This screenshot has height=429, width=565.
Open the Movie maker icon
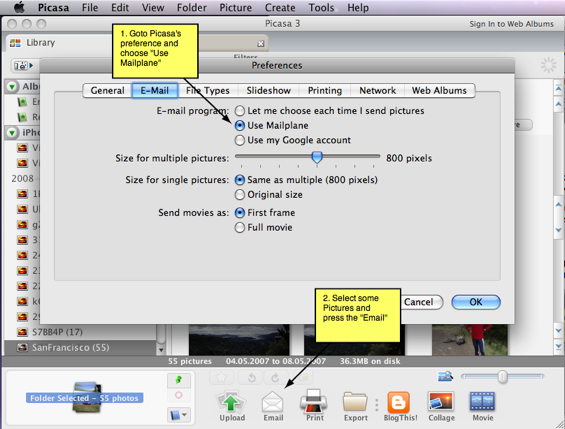(482, 401)
